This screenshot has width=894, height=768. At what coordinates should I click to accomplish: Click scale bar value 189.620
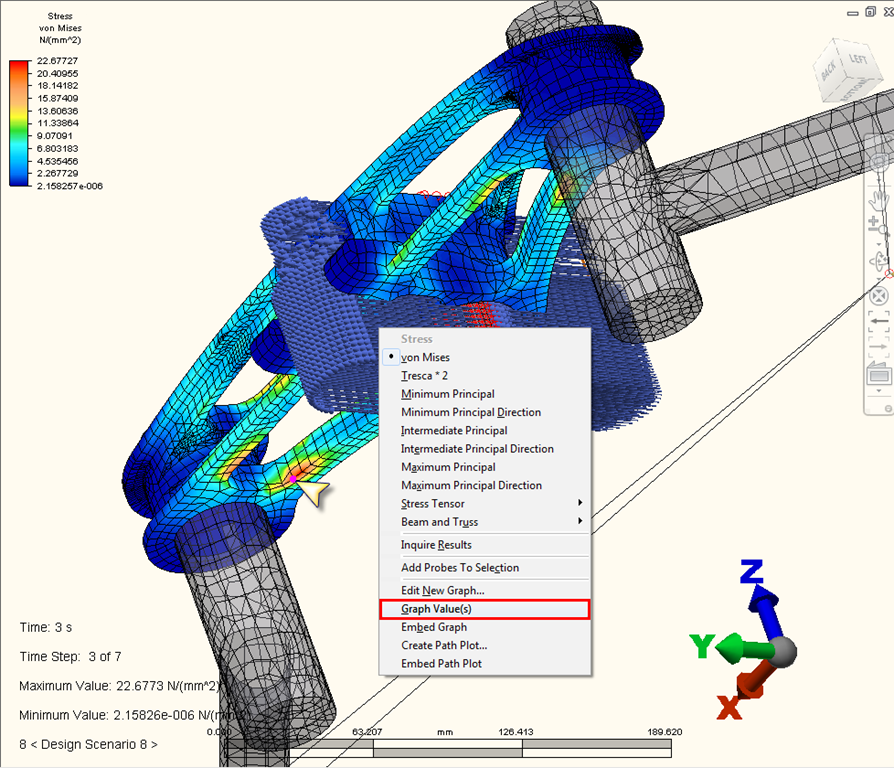(x=664, y=732)
